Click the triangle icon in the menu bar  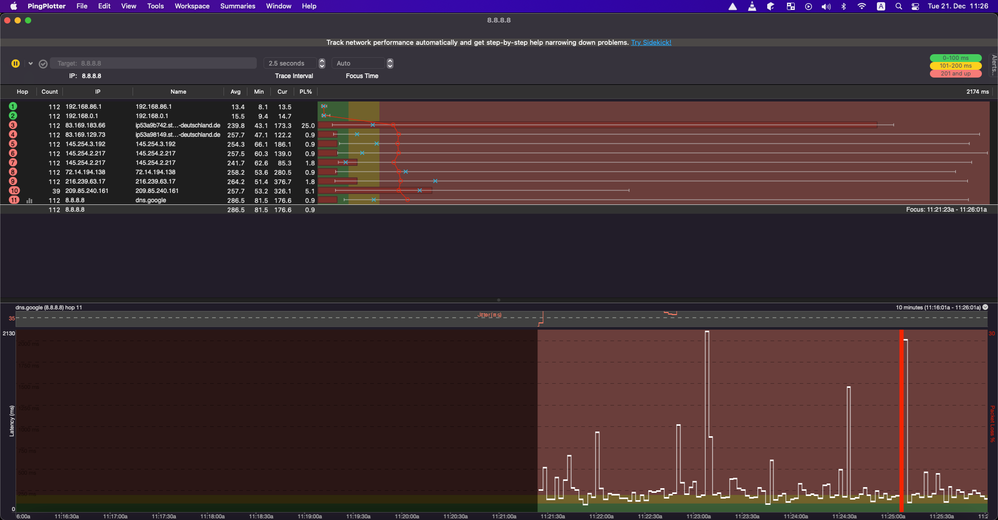(x=733, y=6)
